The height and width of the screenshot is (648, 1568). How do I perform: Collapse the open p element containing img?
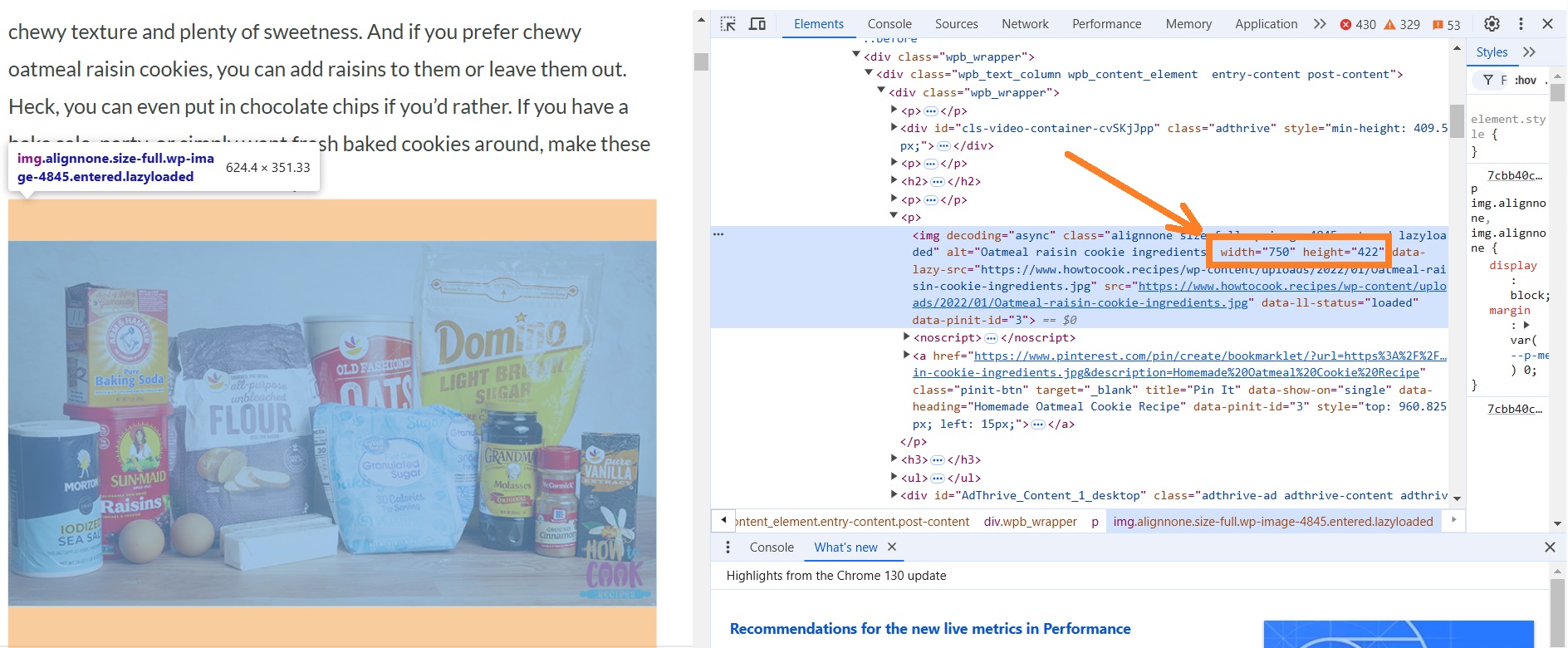(894, 216)
